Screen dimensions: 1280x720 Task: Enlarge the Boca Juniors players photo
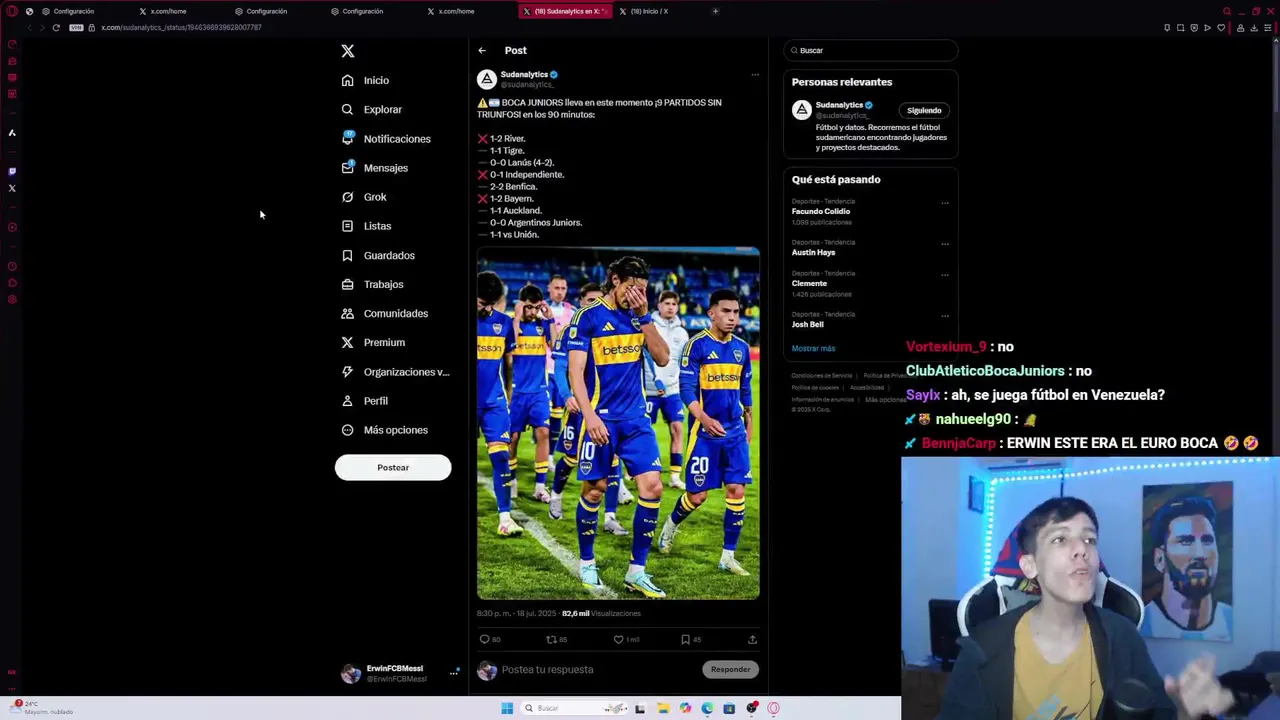click(x=618, y=423)
